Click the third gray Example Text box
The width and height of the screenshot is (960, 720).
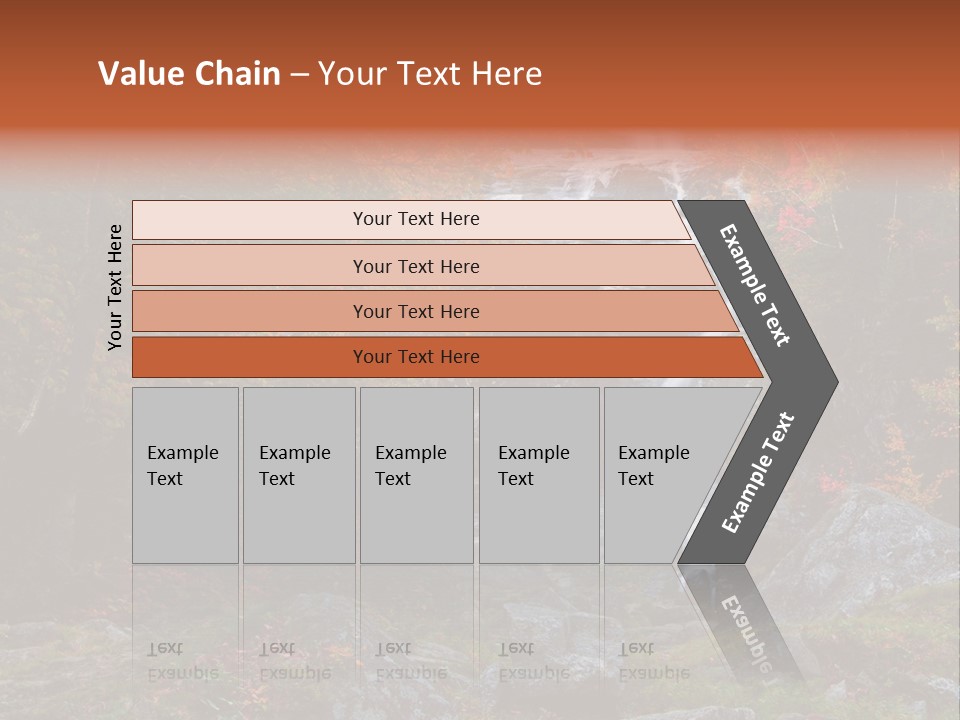click(x=415, y=474)
